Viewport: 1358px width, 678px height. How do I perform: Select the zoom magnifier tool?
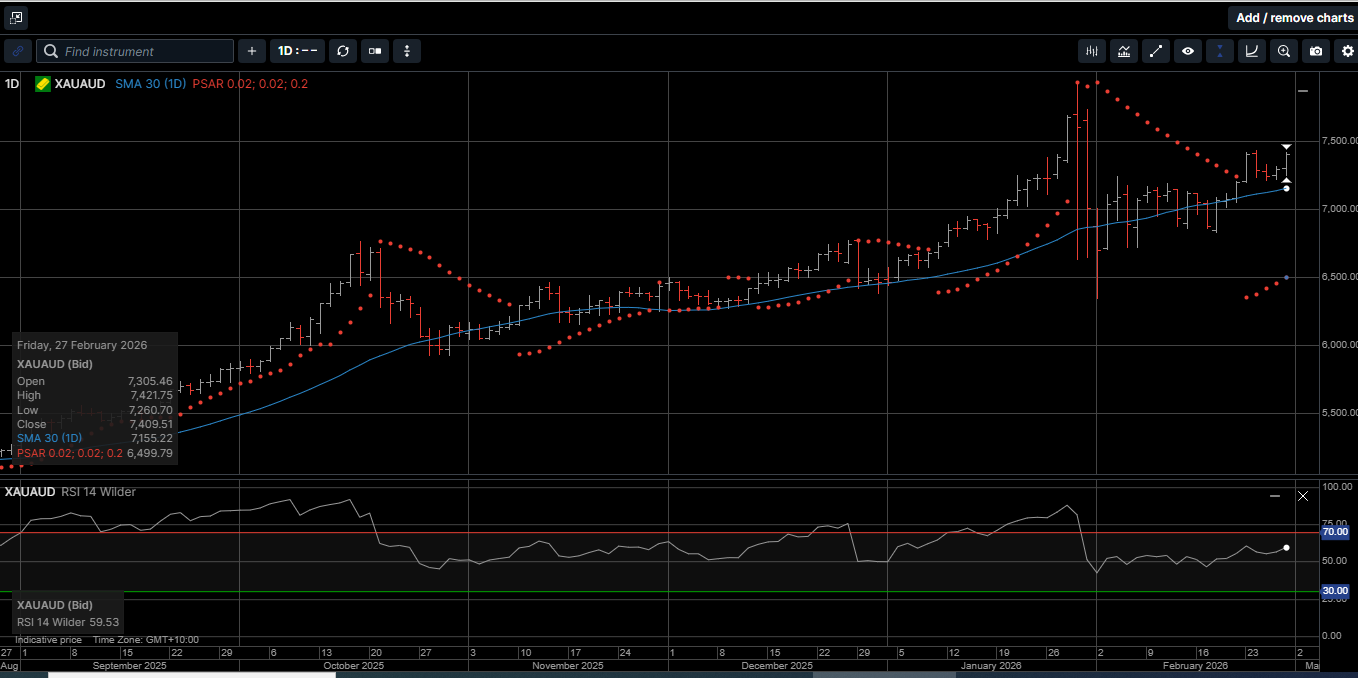coord(1283,51)
